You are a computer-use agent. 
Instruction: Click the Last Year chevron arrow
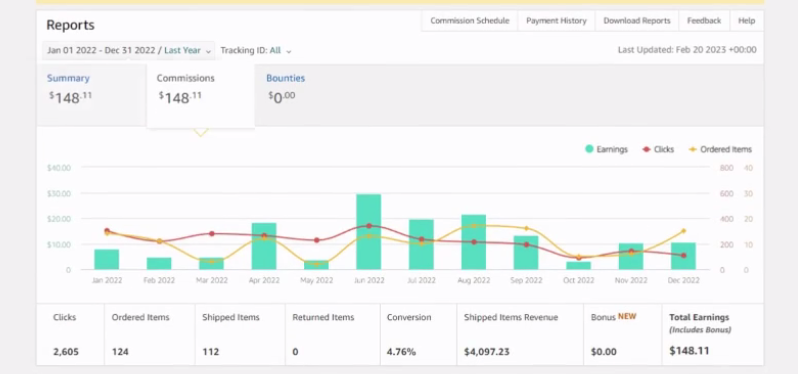tap(208, 51)
